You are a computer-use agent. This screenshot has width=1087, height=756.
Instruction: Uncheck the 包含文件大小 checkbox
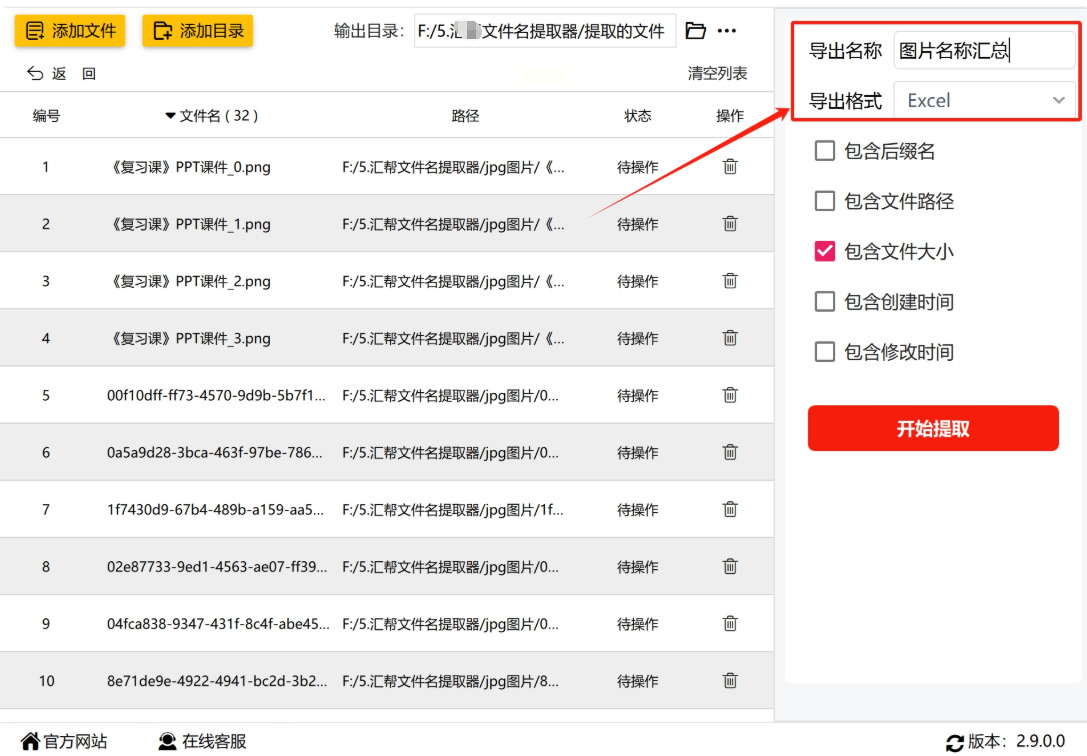pos(824,252)
